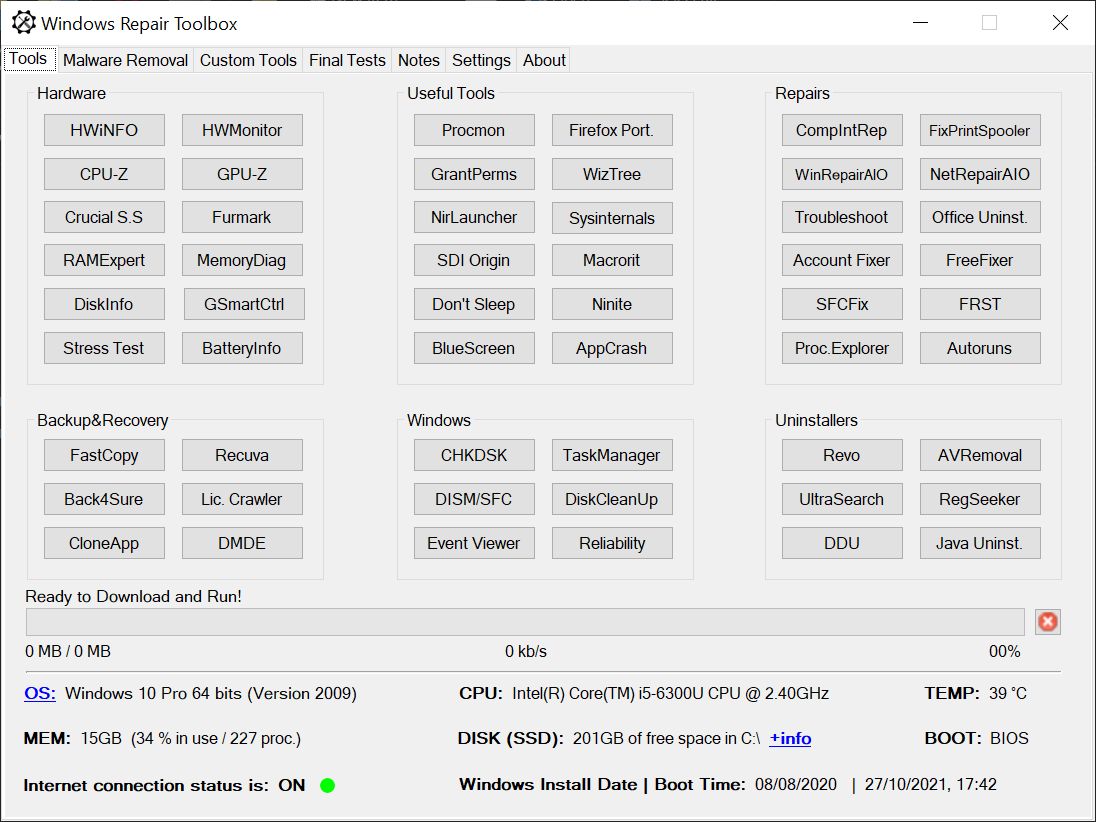Click the green internet connection status indicator
The image size is (1096, 822).
click(x=326, y=786)
